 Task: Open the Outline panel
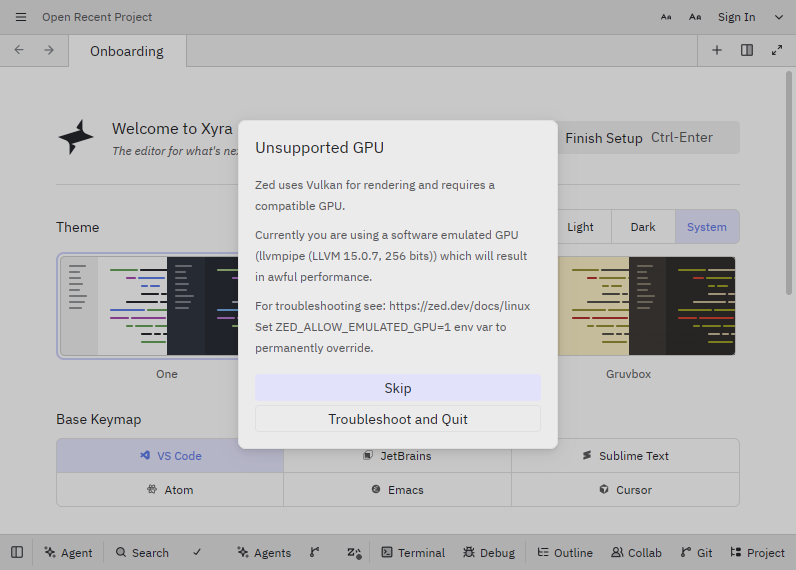click(565, 552)
